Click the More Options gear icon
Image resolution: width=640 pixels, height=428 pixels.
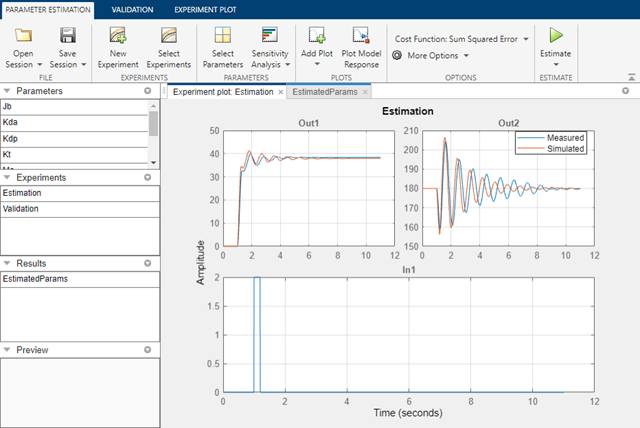(397, 55)
